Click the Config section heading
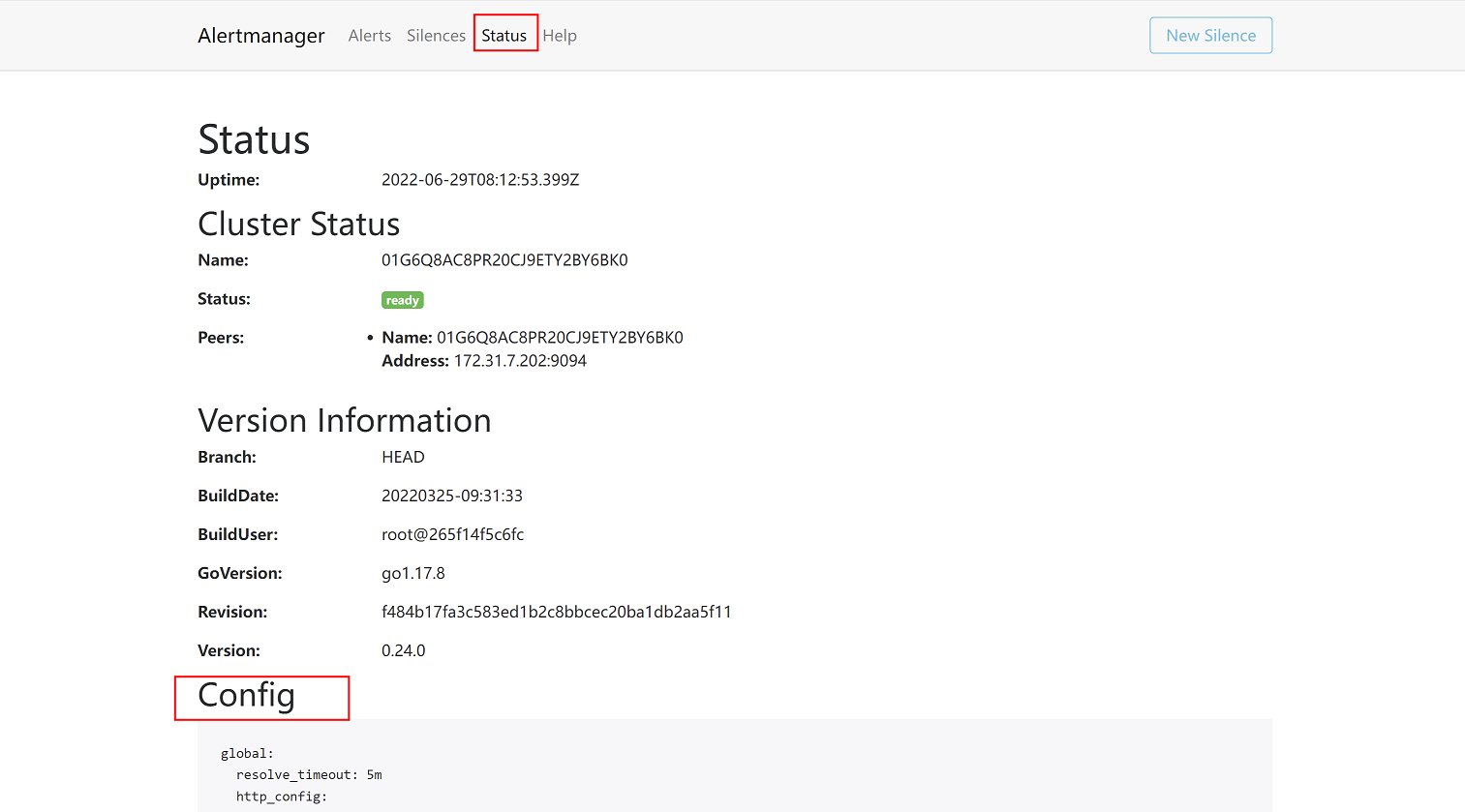This screenshot has height=812, width=1465. coord(246,696)
